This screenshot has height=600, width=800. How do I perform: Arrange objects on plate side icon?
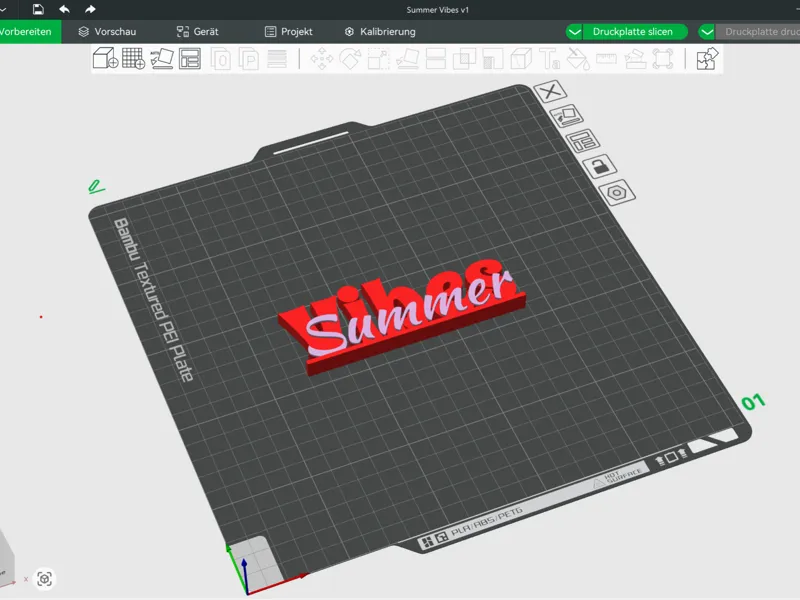584,141
